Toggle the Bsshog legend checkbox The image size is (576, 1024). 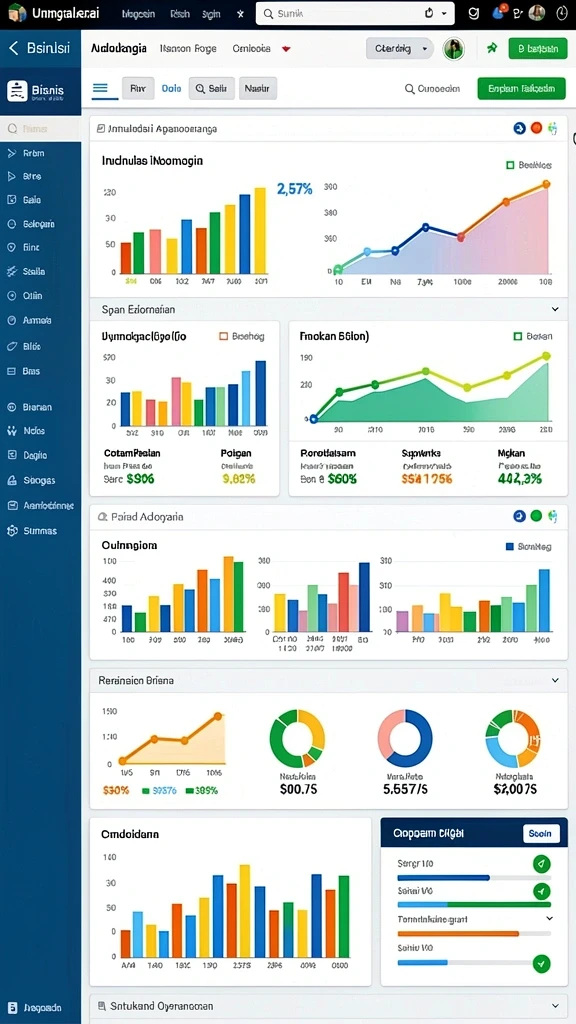(x=223, y=336)
